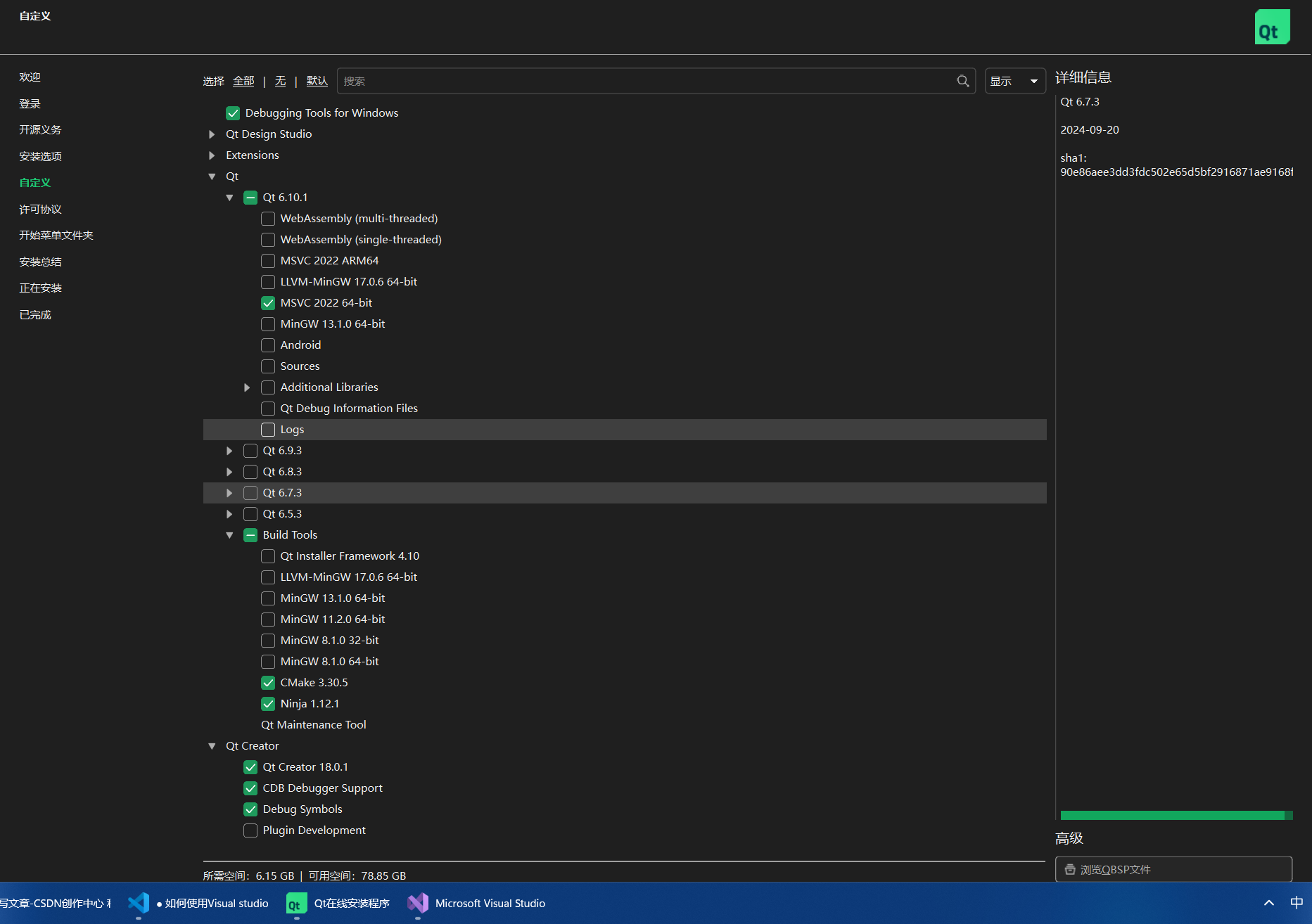1312x924 pixels.
Task: Check MinGW 8.1.0 32-bit
Action: tap(268, 641)
